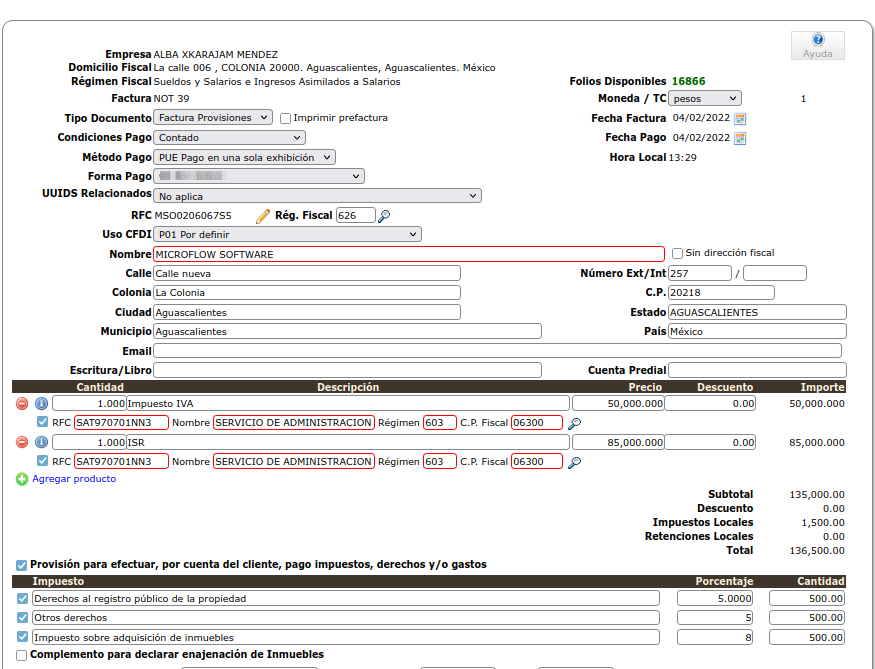Search Rég. Fiscal with magnifier icon
The width and height of the screenshot is (875, 669).
click(x=384, y=216)
